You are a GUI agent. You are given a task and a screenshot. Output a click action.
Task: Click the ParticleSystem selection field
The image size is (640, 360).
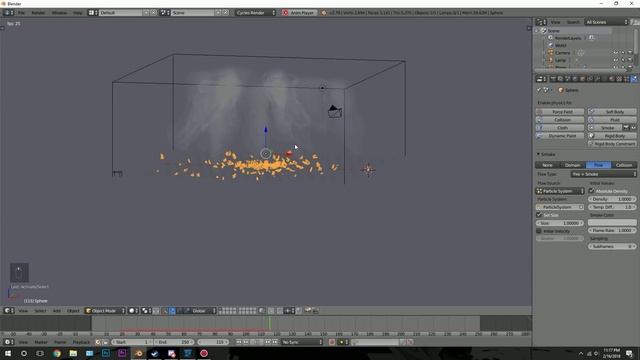[x=560, y=207]
